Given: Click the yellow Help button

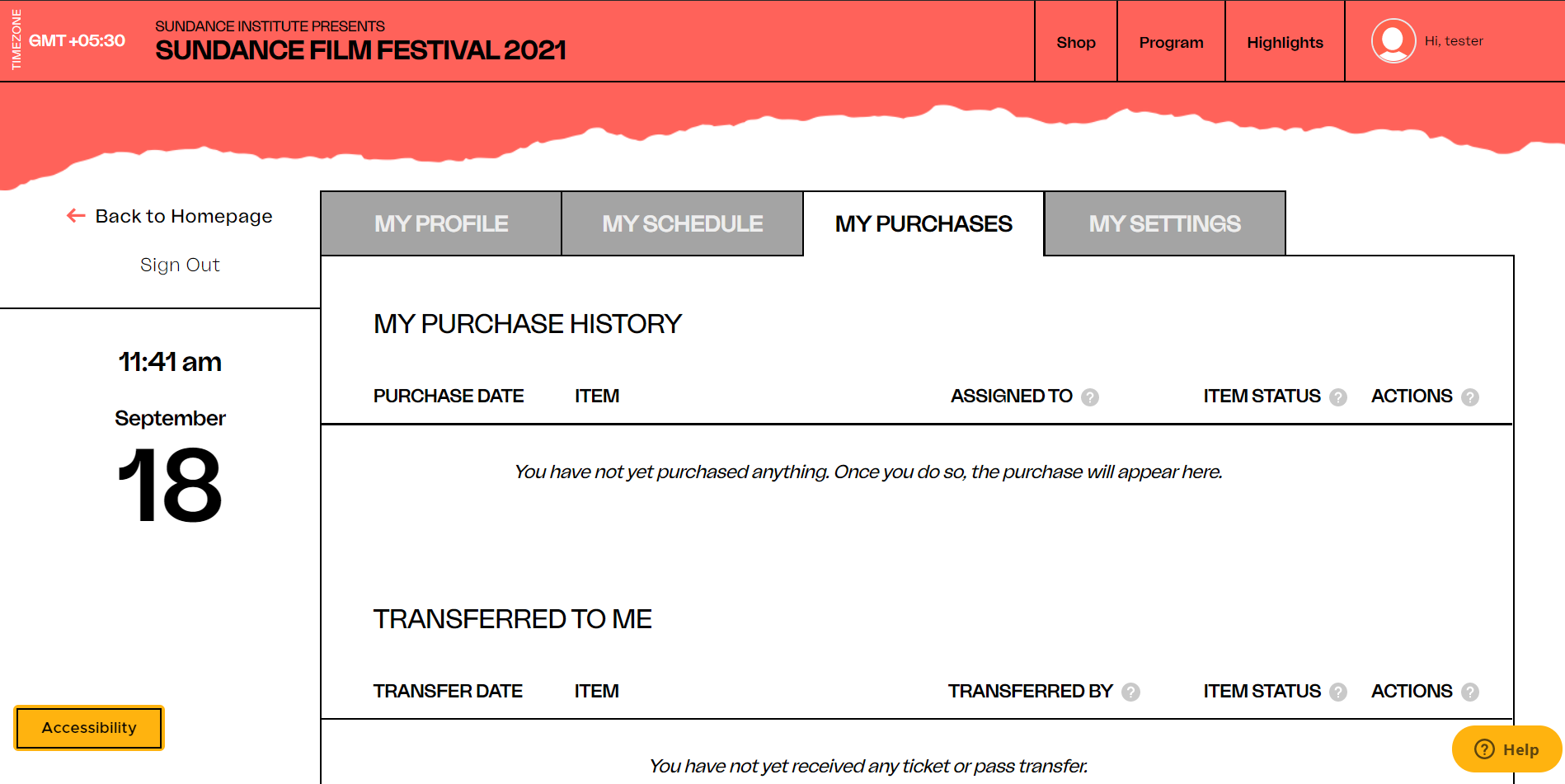Looking at the screenshot, I should 1506,749.
